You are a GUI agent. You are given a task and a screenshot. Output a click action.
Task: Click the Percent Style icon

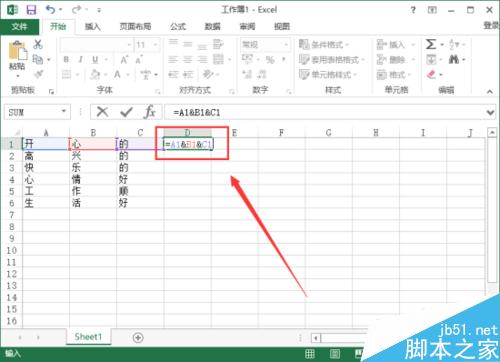(270, 60)
